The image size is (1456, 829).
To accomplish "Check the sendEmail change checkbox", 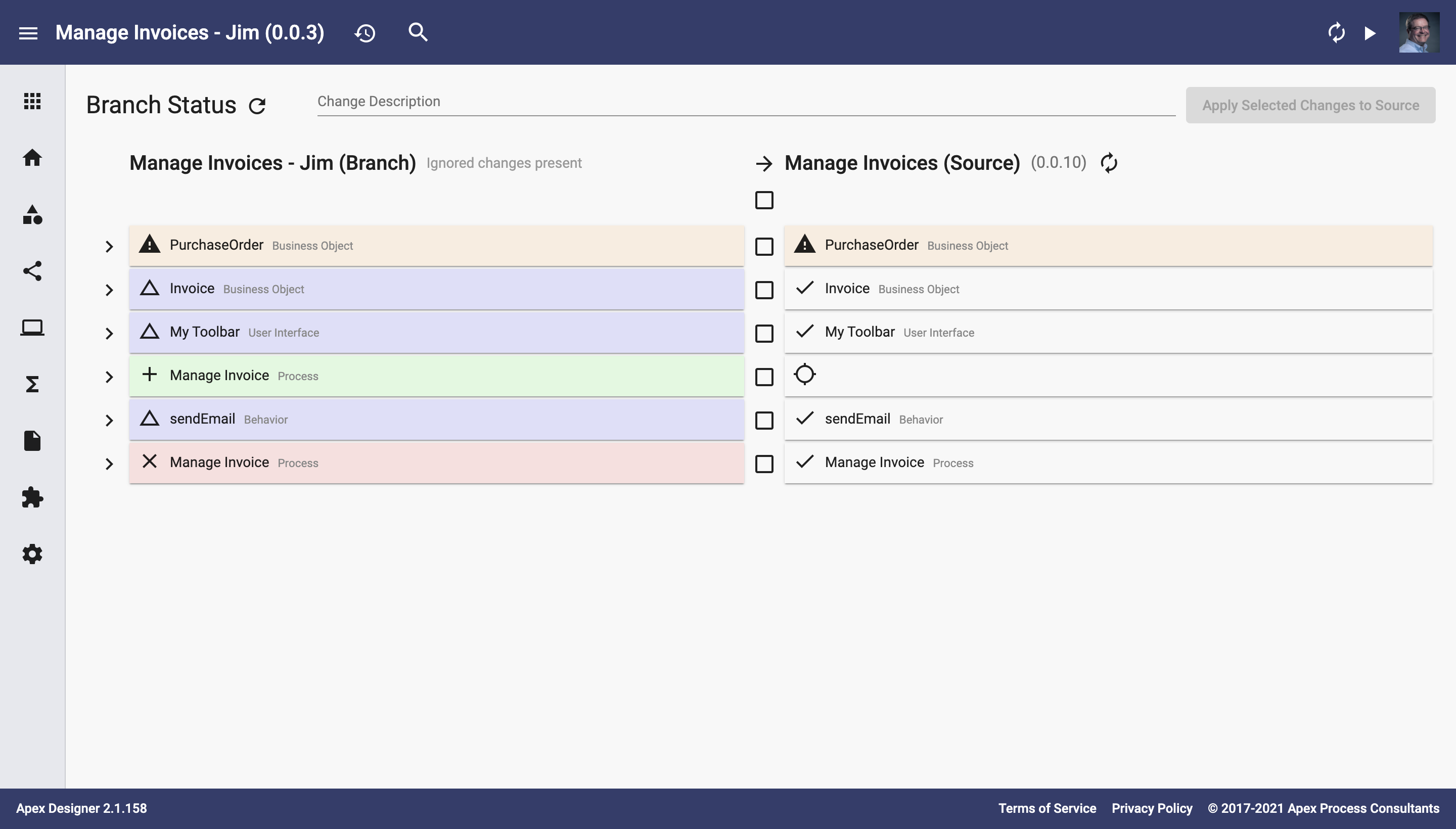I will [764, 421].
